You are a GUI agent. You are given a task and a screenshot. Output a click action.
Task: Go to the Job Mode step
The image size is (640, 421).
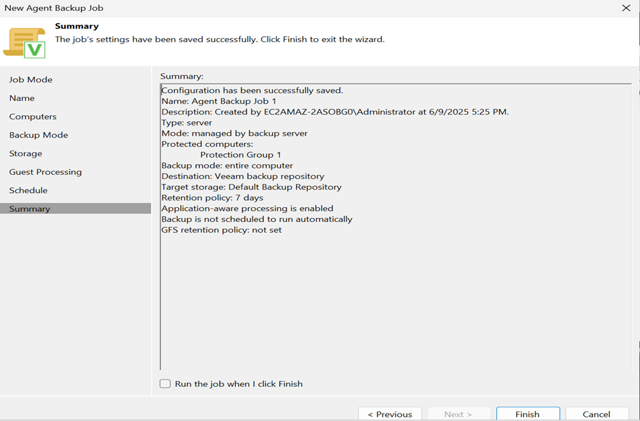pyautogui.click(x=31, y=80)
